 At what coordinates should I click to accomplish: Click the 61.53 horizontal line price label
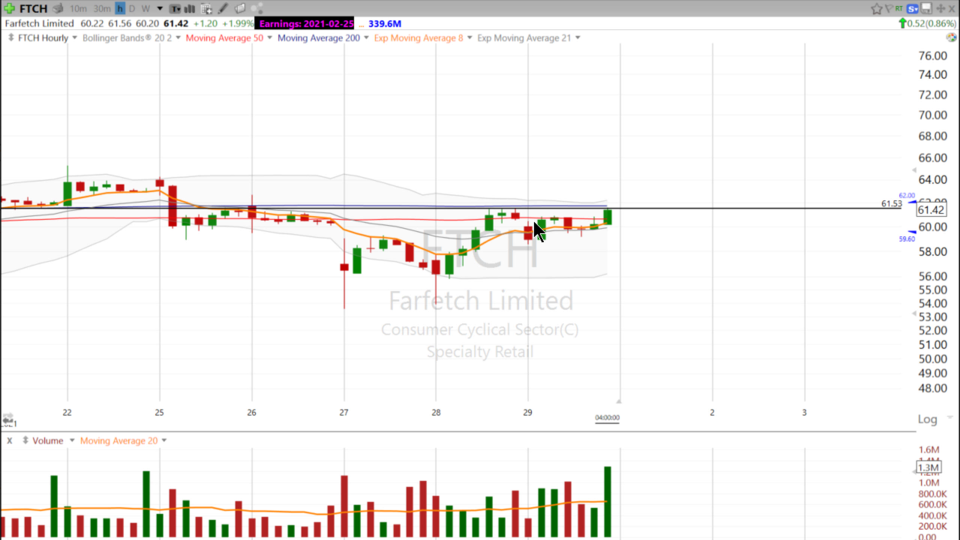(x=891, y=203)
